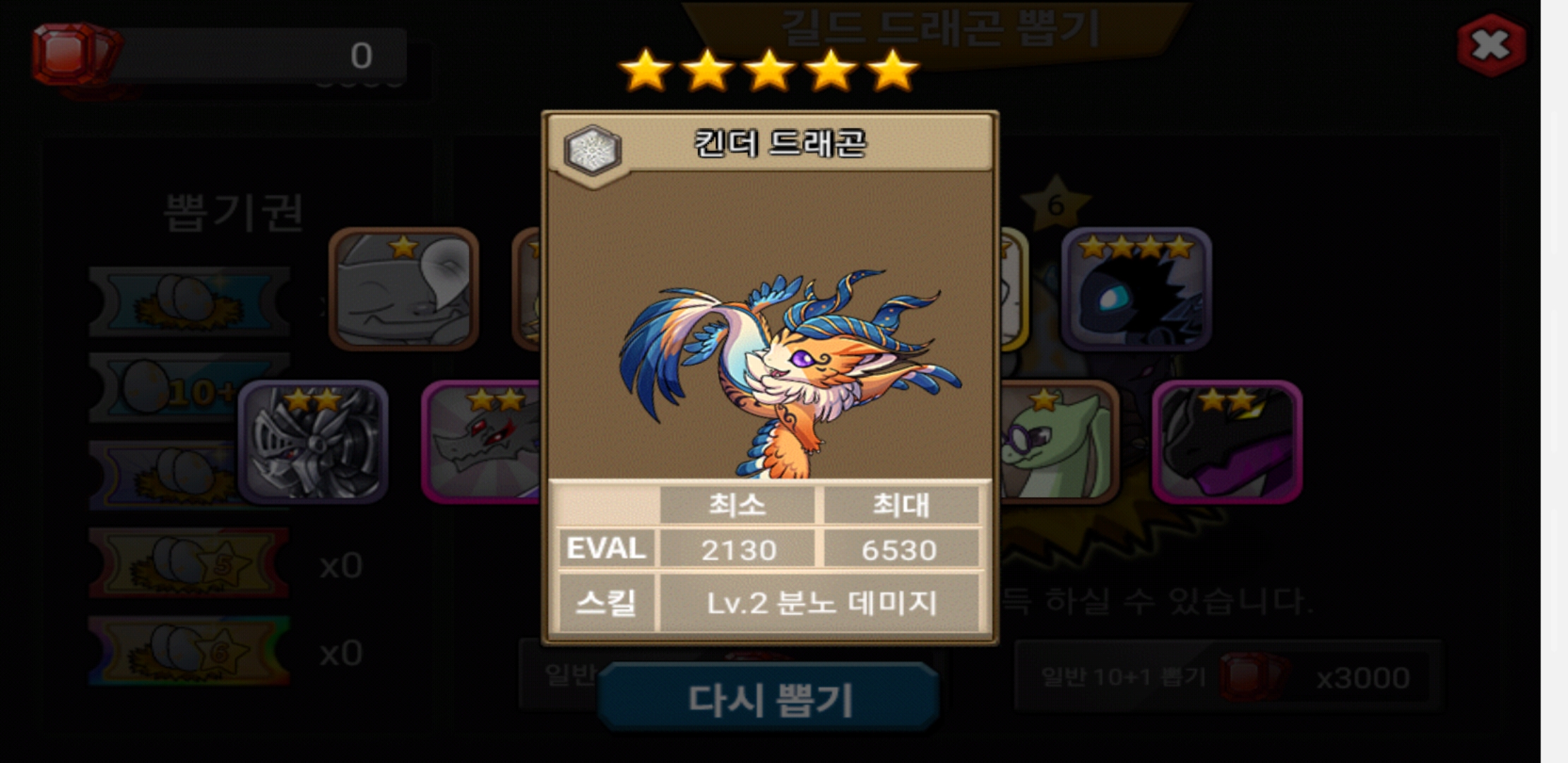This screenshot has height=763, width=1568.
Task: Select the four-star black dragon portrait
Action: click(x=1136, y=288)
